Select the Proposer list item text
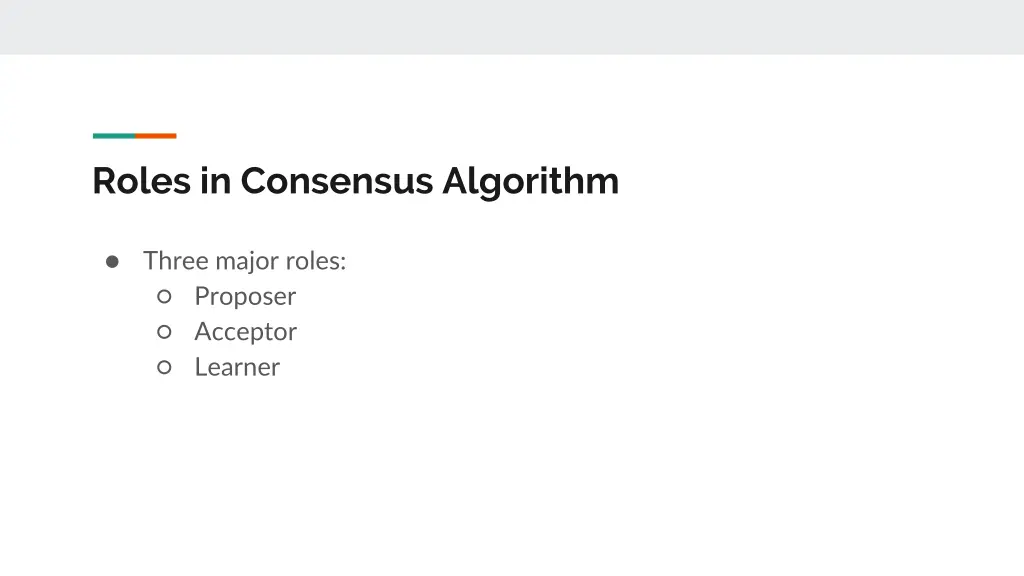 click(x=245, y=296)
